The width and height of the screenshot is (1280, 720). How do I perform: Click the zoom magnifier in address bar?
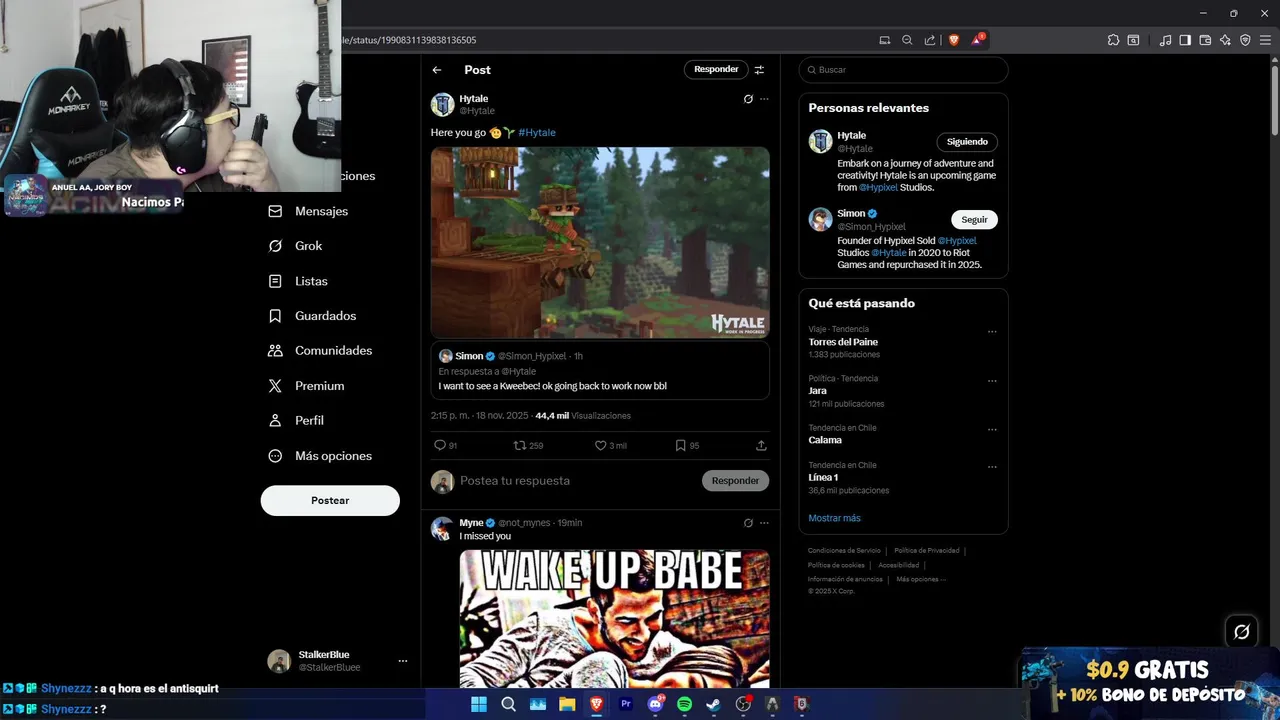tap(907, 40)
